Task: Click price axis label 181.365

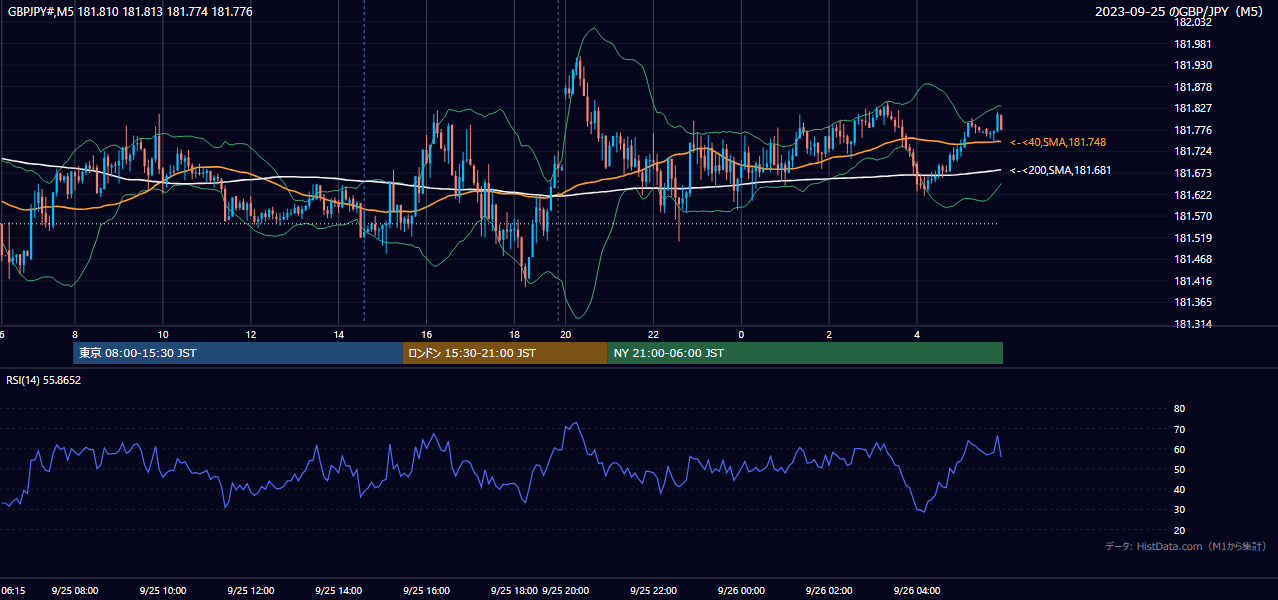Action: (1194, 302)
